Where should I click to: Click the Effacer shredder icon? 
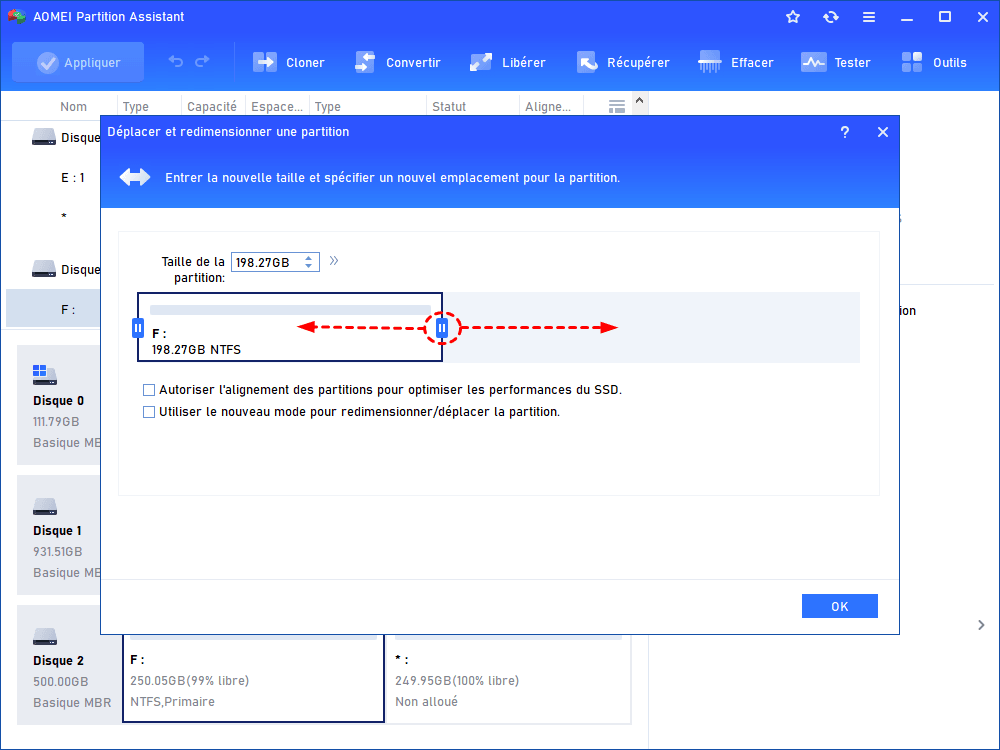pyautogui.click(x=709, y=62)
